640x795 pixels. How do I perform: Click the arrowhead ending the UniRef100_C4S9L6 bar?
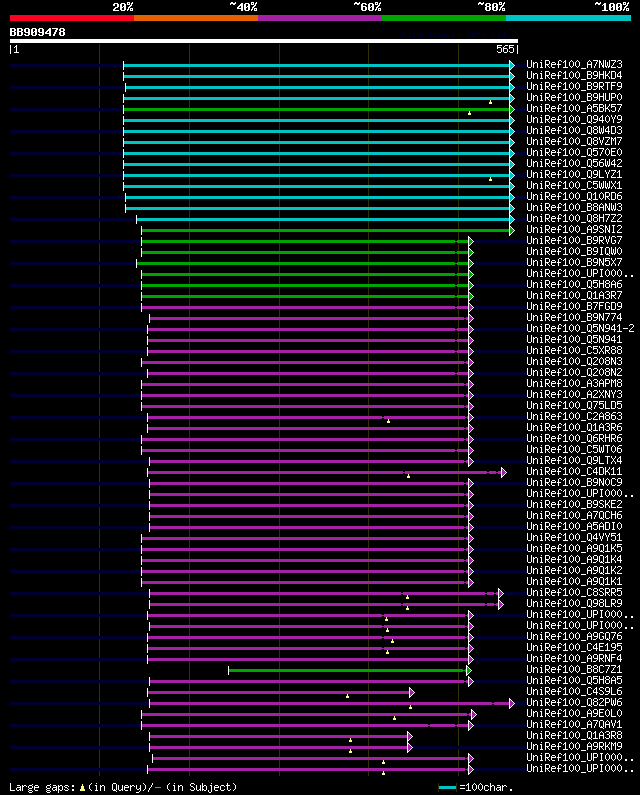tap(412, 692)
